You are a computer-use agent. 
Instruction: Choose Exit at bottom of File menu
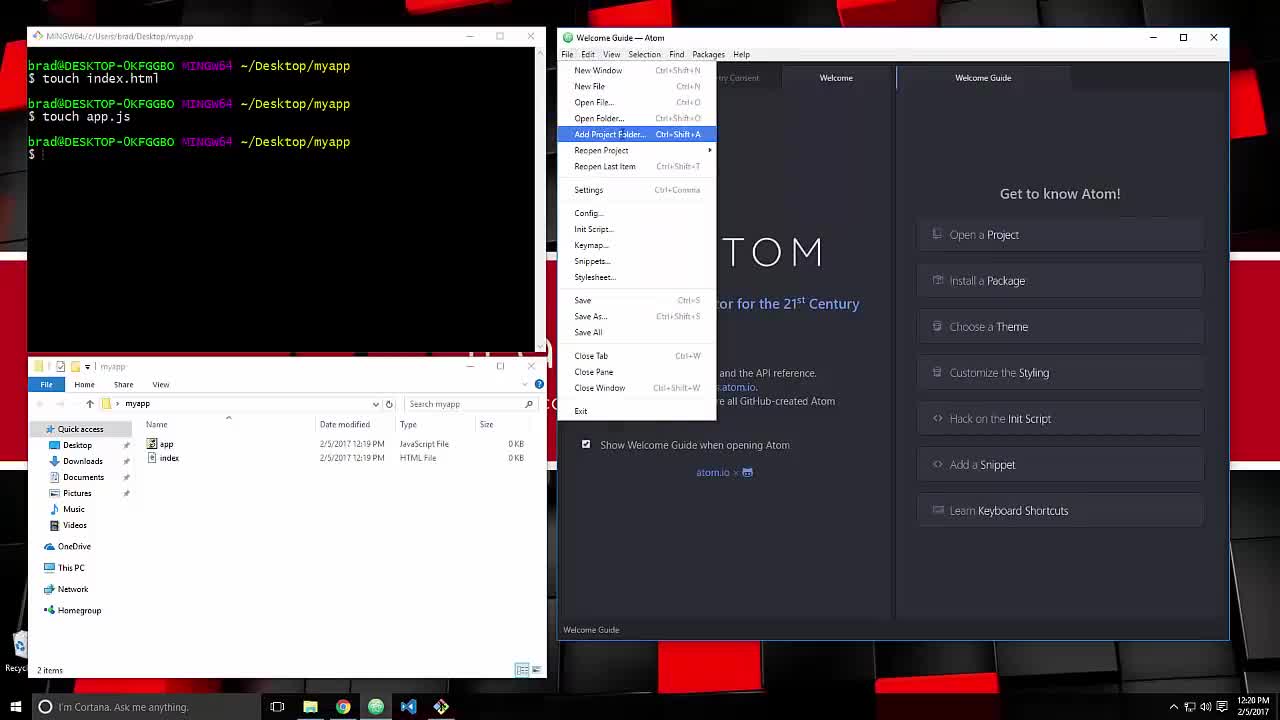(x=637, y=411)
